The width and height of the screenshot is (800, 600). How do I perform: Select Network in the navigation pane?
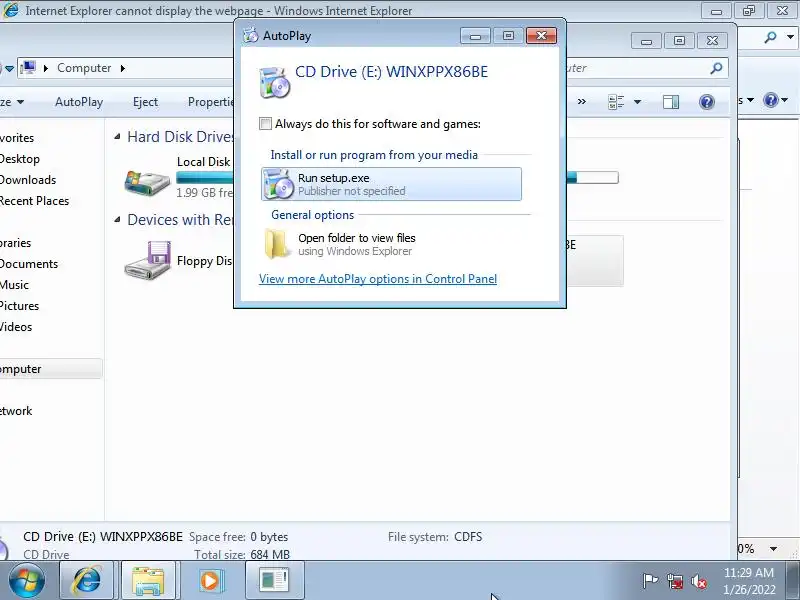coord(16,411)
